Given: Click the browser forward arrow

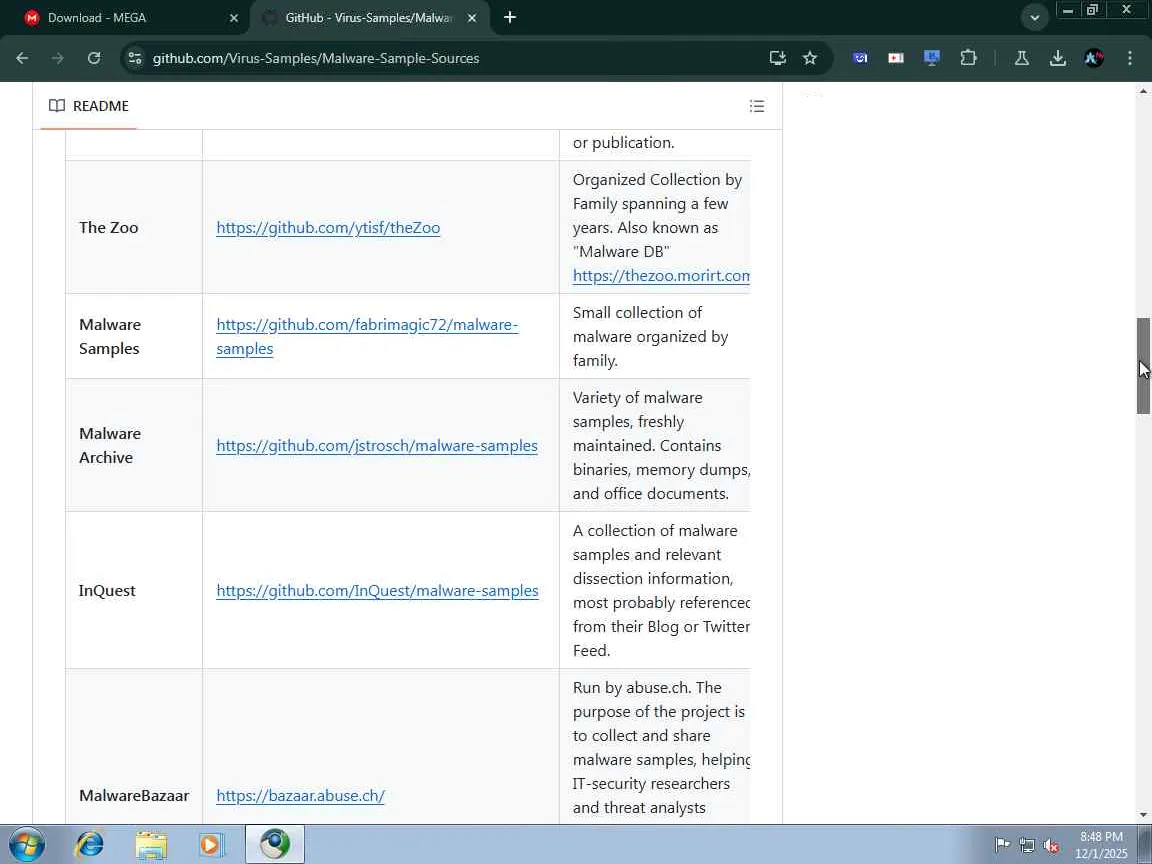Looking at the screenshot, I should tap(57, 58).
